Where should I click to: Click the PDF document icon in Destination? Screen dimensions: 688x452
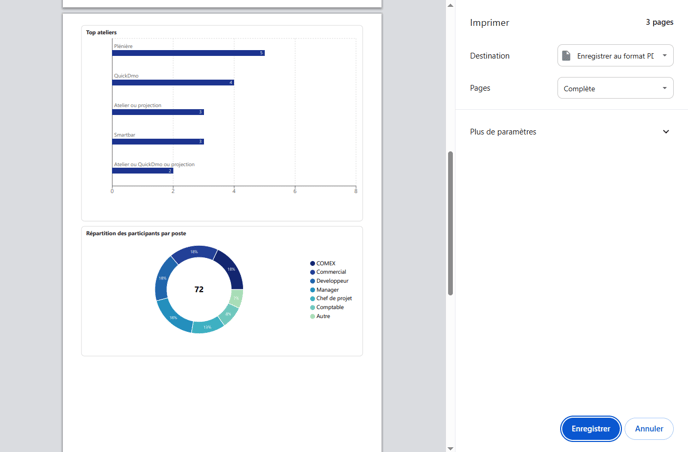(x=566, y=56)
